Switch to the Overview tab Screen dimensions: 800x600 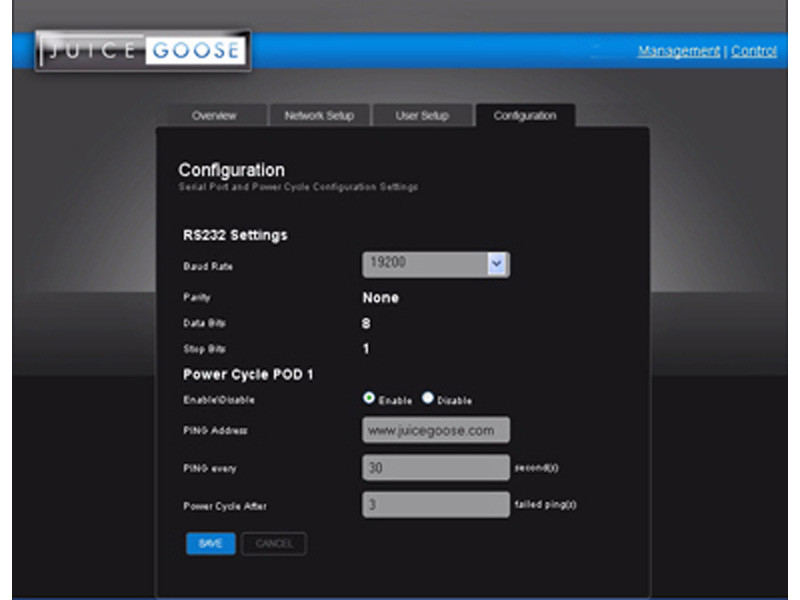(214, 116)
